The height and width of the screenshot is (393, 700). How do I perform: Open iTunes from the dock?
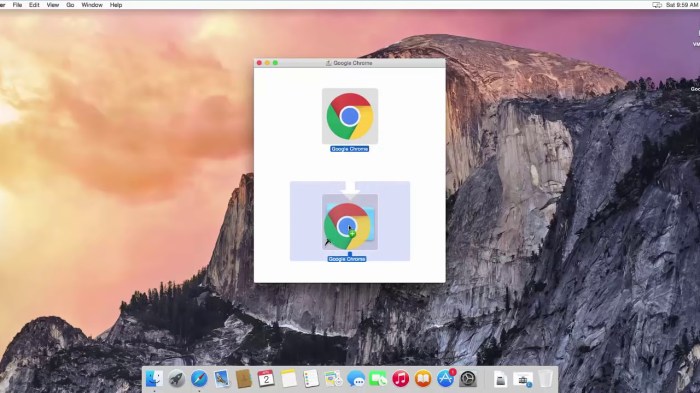(400, 379)
